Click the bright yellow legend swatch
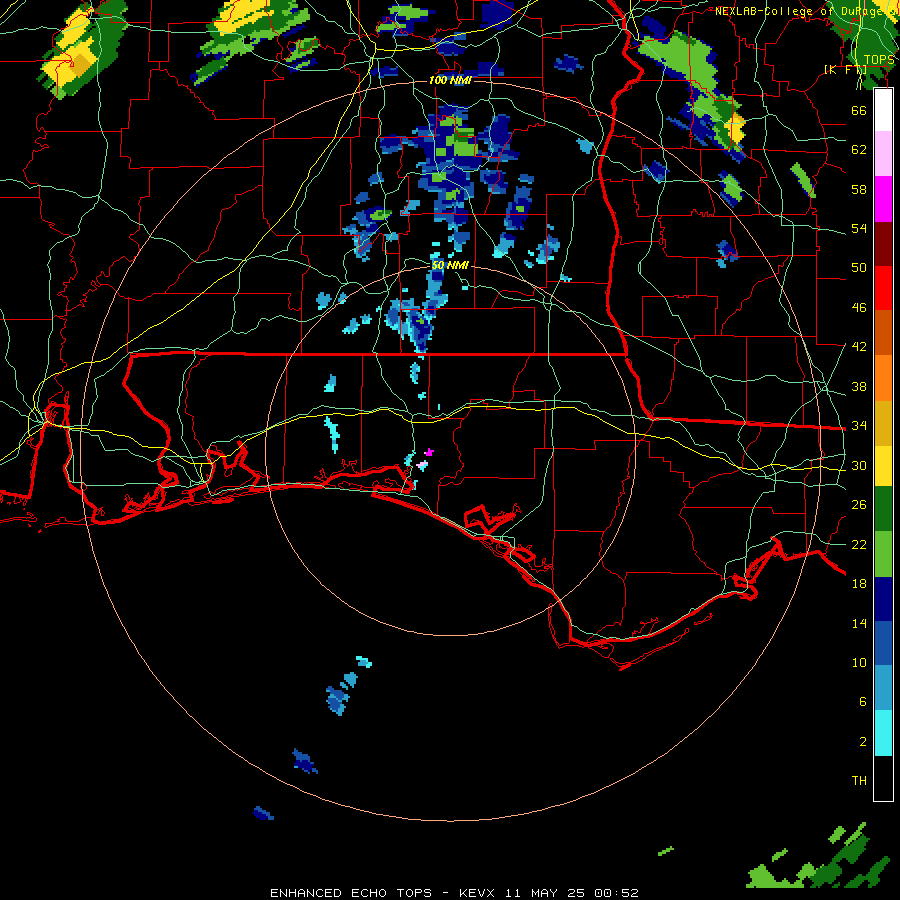 pyautogui.click(x=883, y=466)
